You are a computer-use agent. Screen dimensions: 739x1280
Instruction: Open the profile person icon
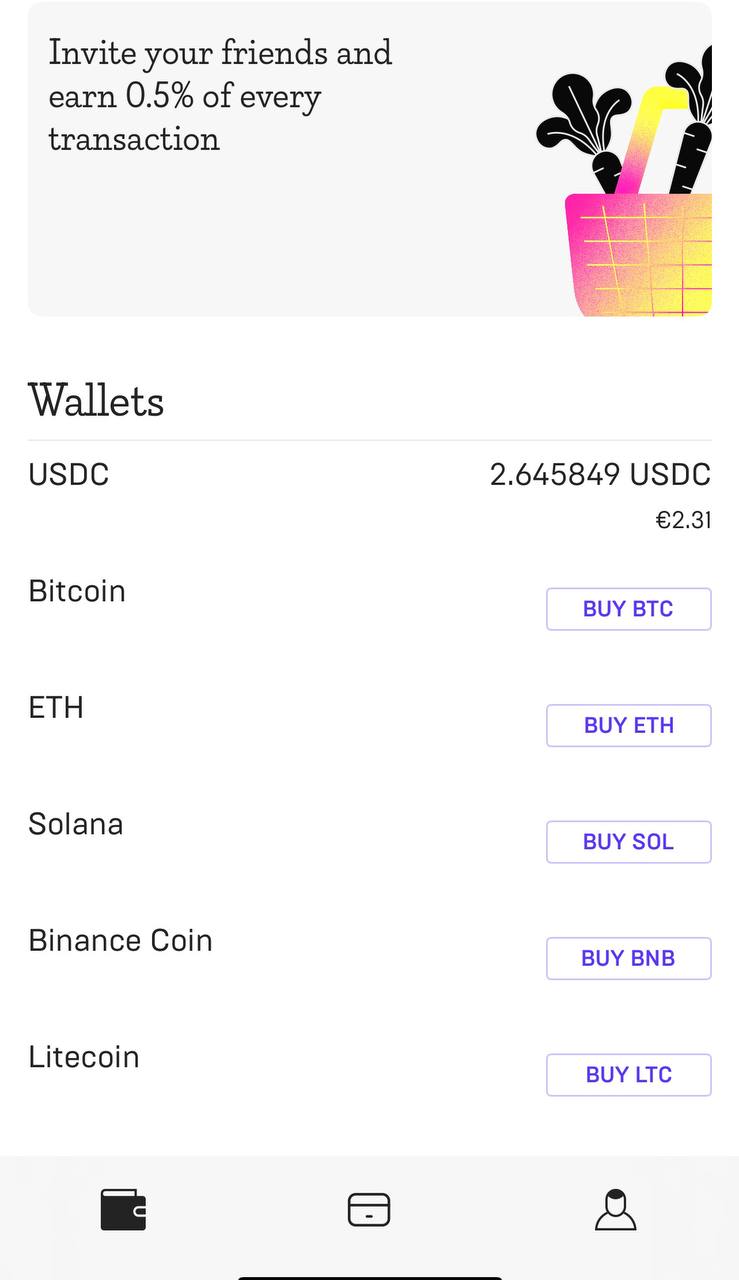coord(615,1210)
